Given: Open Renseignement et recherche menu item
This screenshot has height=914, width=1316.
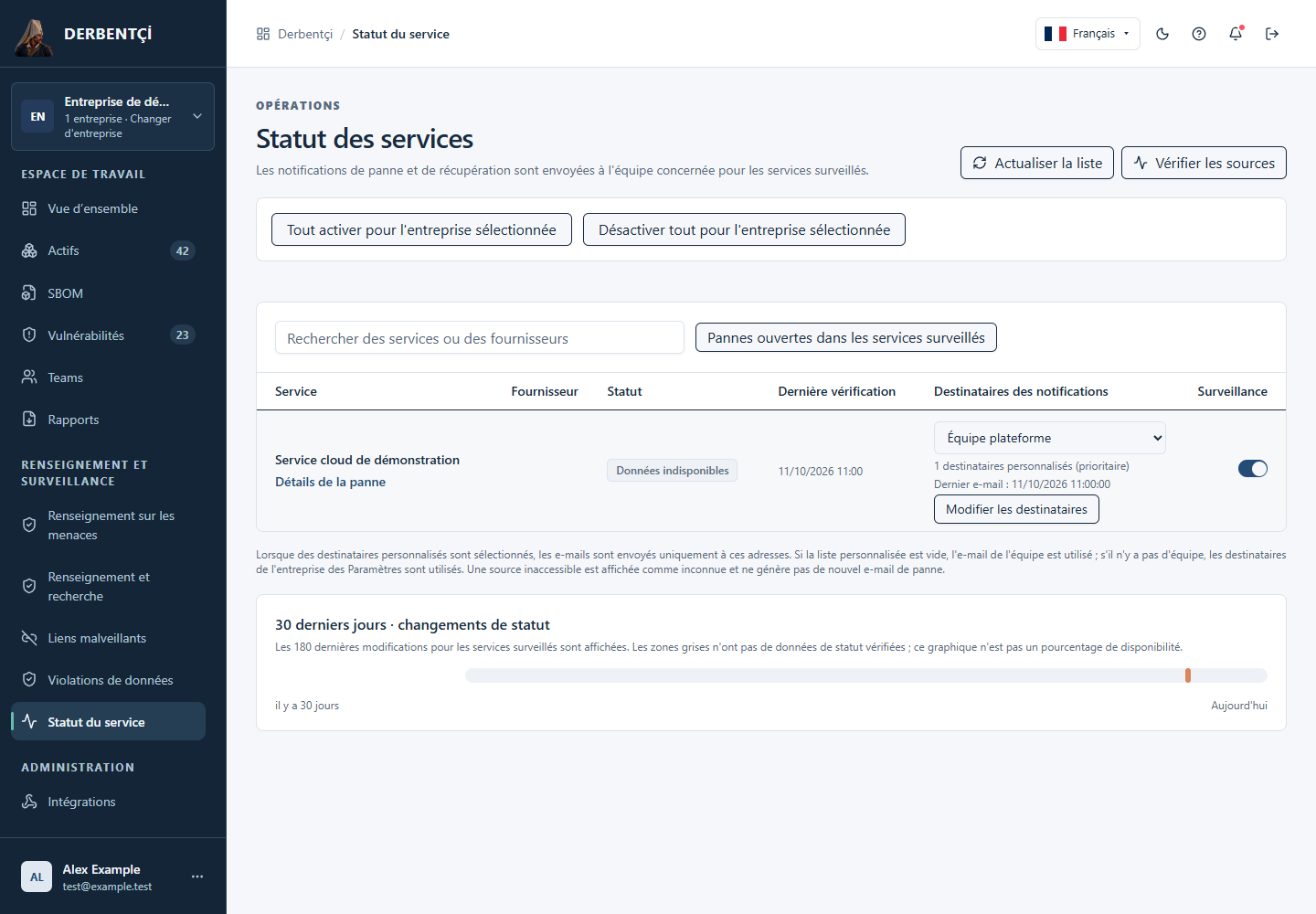Looking at the screenshot, I should 108,587.
